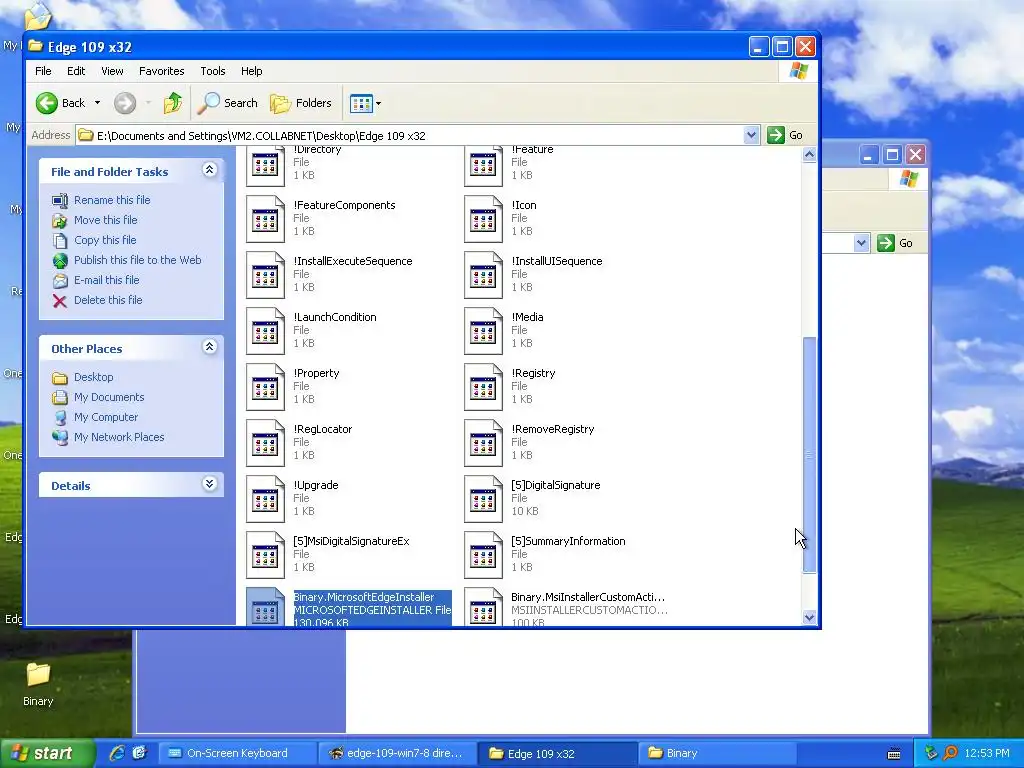Open the Search pane
Screen dimensions: 1024x768
click(228, 103)
